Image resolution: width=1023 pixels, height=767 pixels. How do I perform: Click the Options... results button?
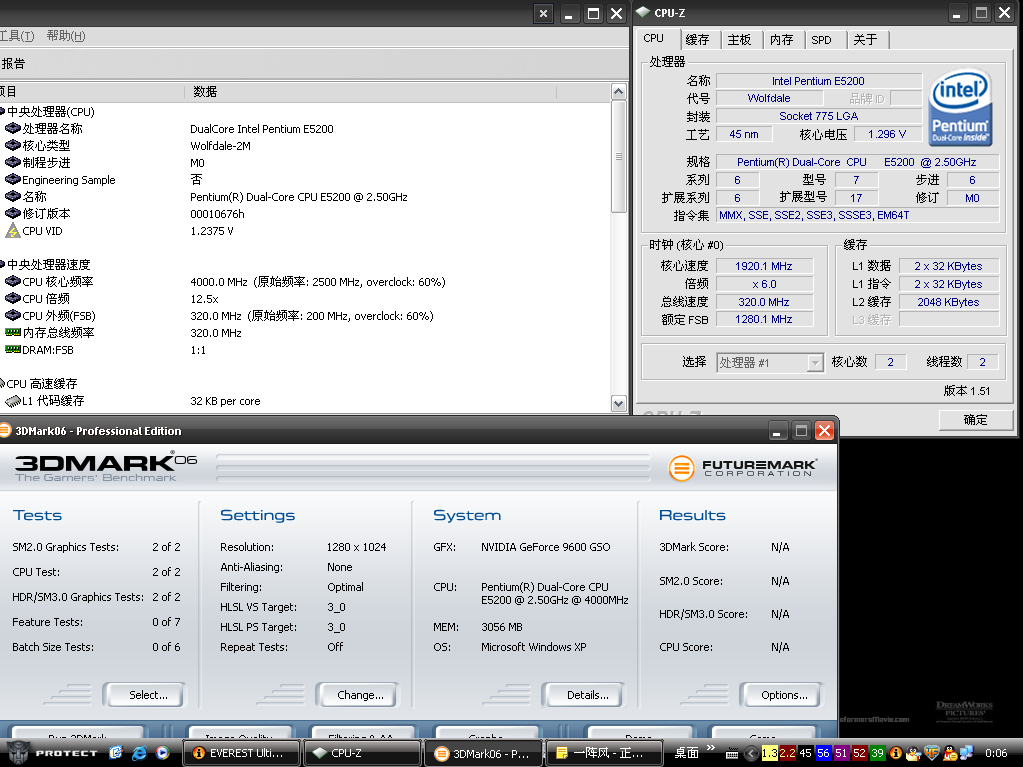[781, 695]
